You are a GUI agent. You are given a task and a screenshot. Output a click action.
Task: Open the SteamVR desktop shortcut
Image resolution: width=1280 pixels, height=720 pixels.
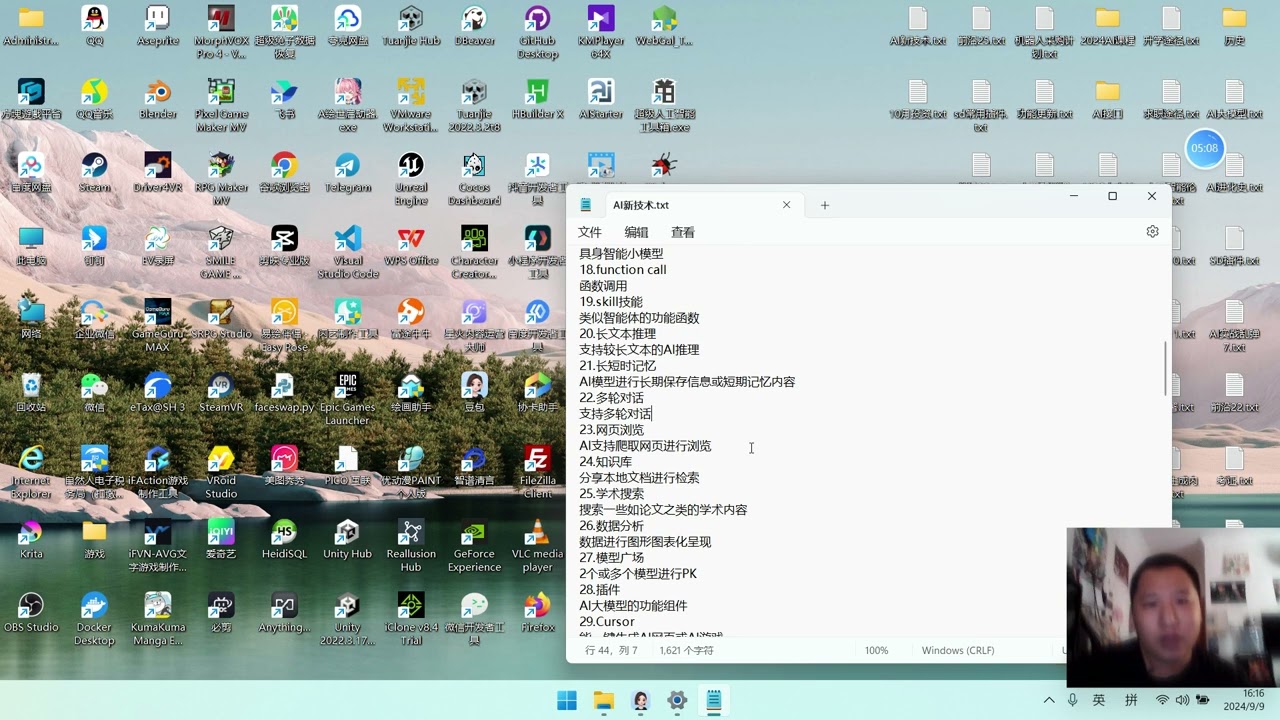[221, 391]
